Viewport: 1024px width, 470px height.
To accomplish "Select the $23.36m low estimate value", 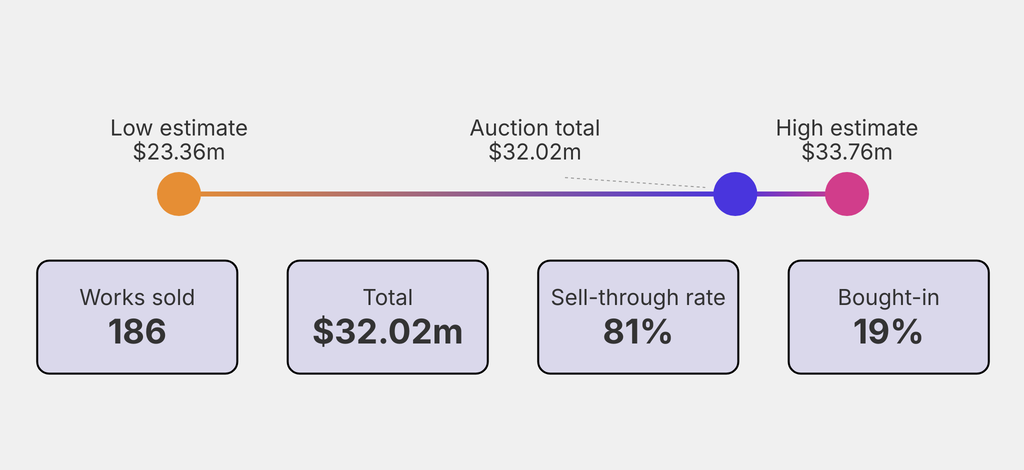I will (179, 152).
